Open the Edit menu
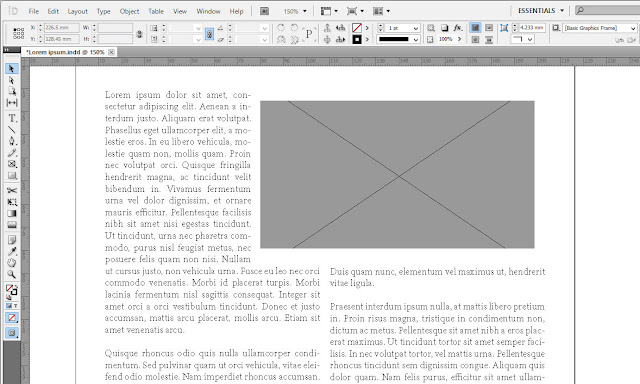The image size is (640, 384). click(53, 11)
